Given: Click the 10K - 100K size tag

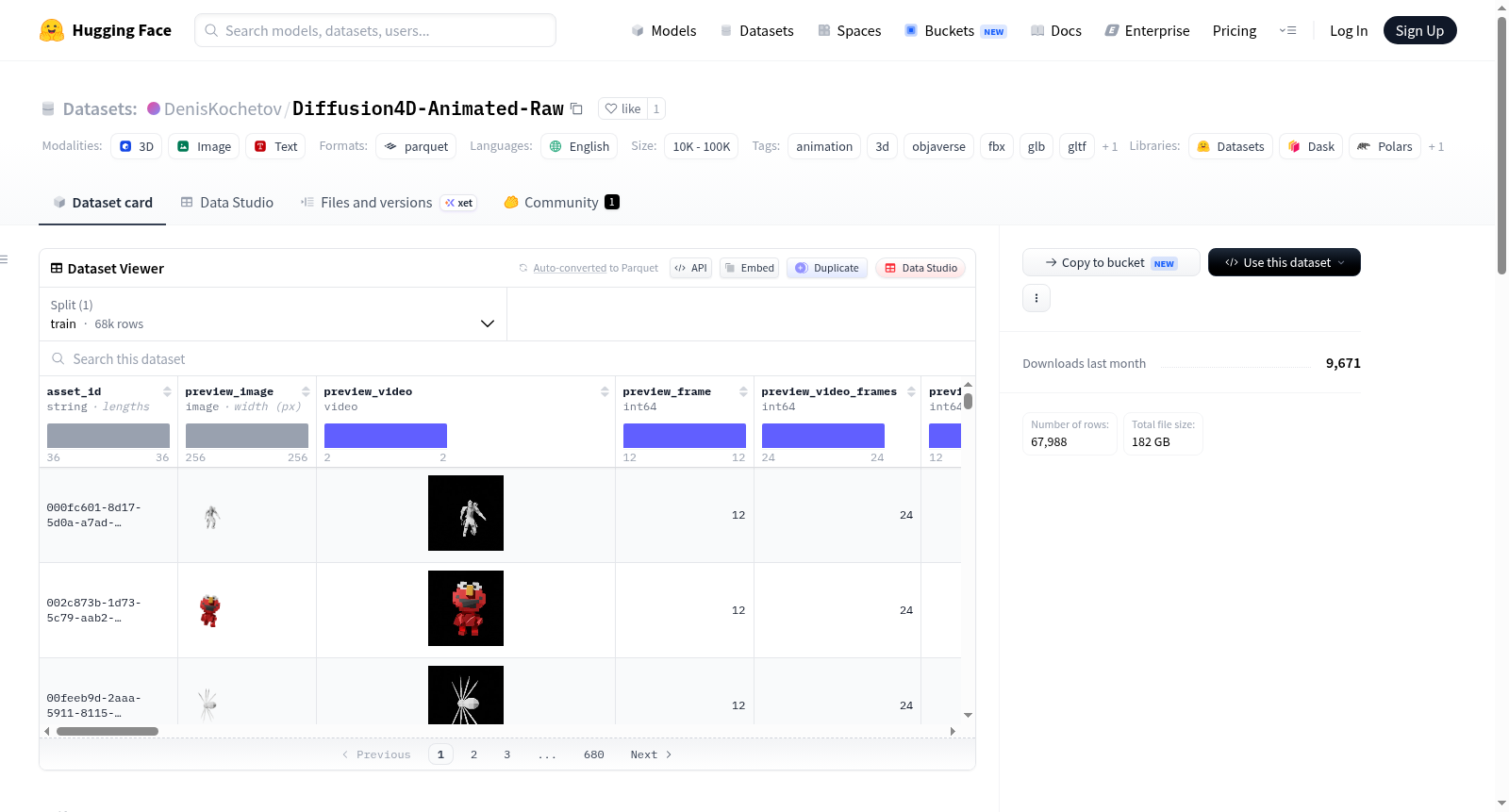Looking at the screenshot, I should click(x=701, y=146).
